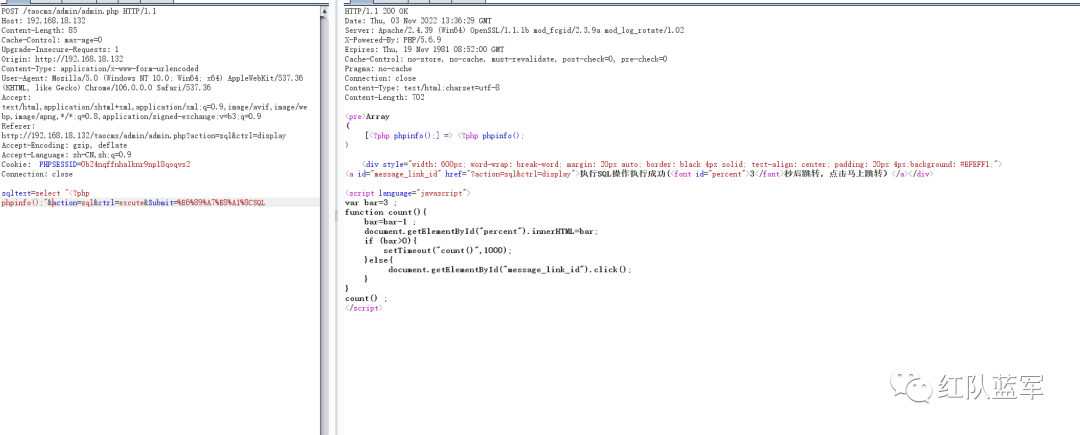This screenshot has width=1080, height=435.
Task: Click the Content-Length: 702 response header
Action: pos(384,98)
